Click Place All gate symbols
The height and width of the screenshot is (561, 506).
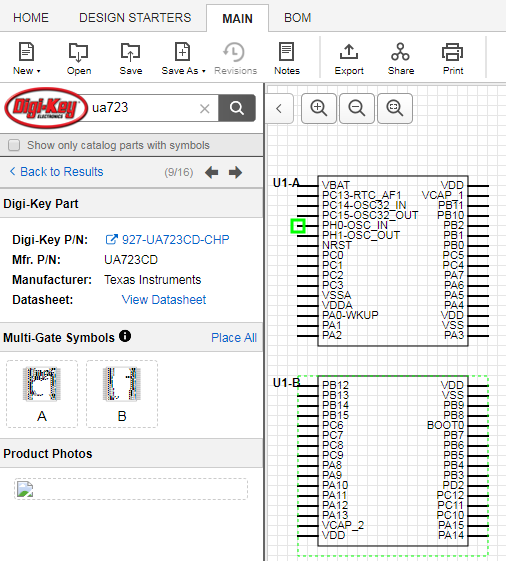click(234, 337)
